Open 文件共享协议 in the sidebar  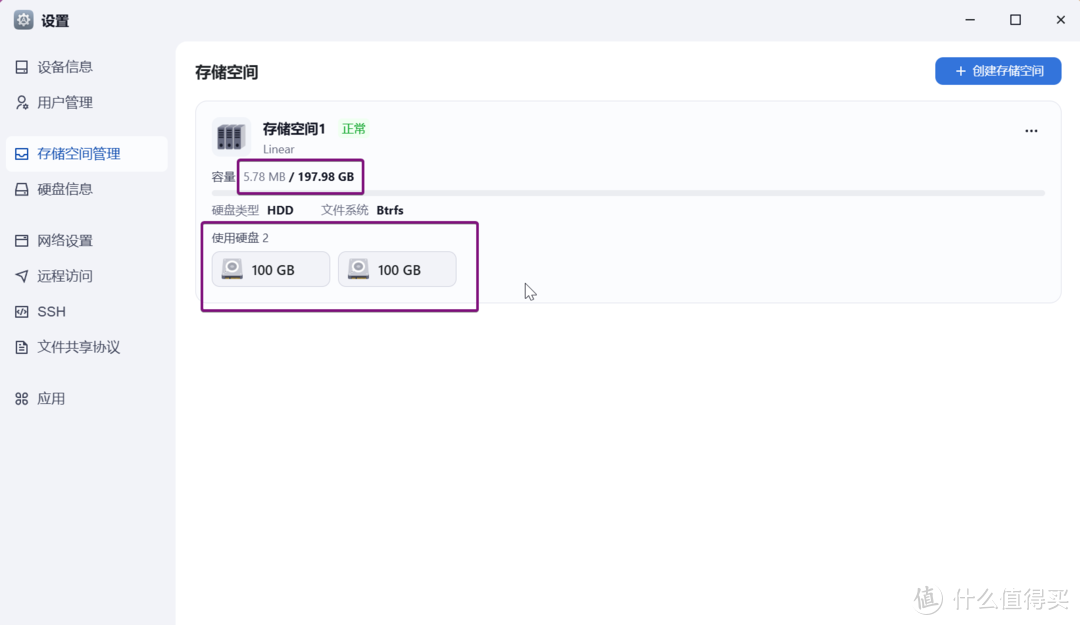[x=87, y=347]
